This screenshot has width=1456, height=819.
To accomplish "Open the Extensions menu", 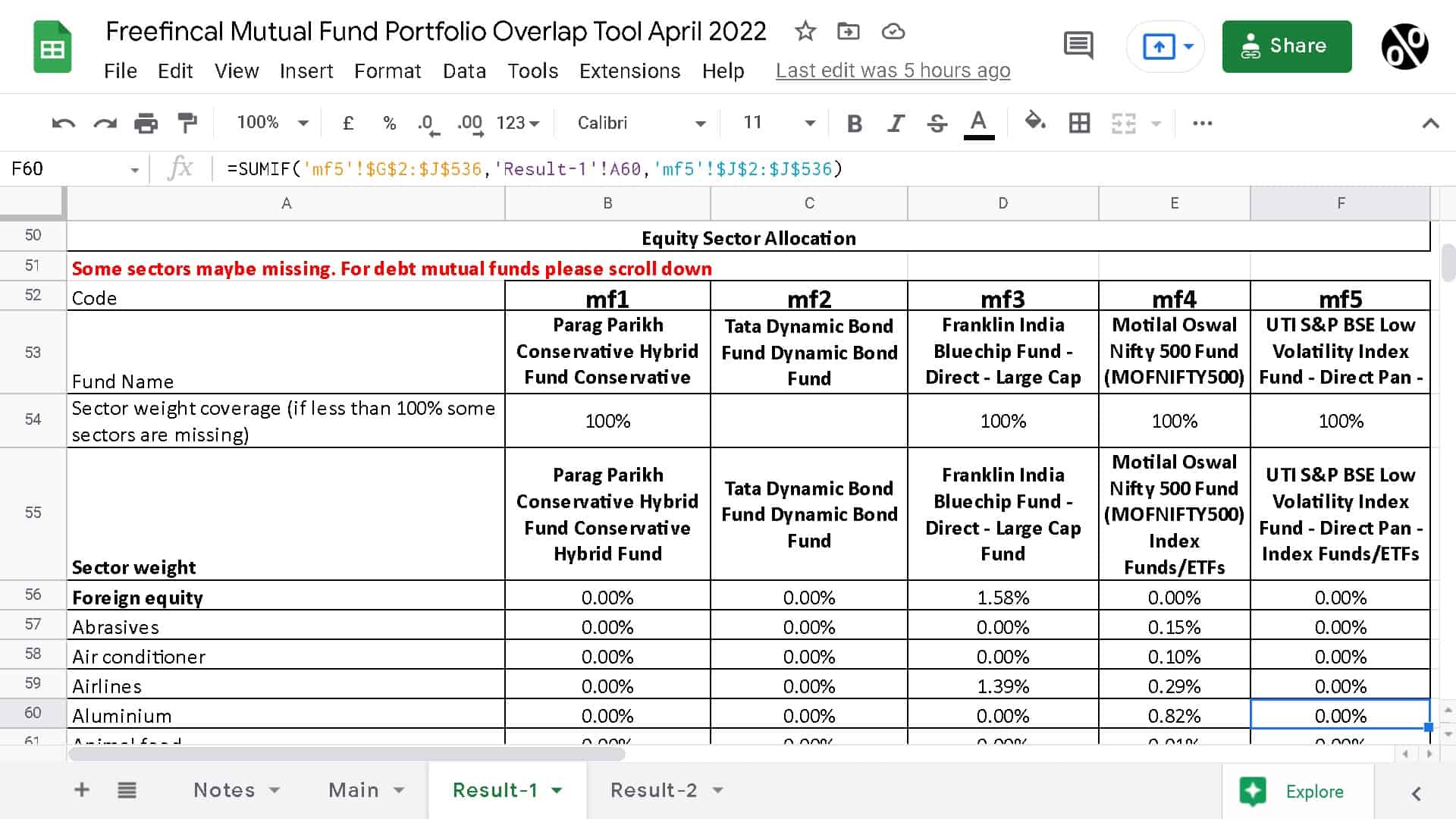I will (629, 71).
